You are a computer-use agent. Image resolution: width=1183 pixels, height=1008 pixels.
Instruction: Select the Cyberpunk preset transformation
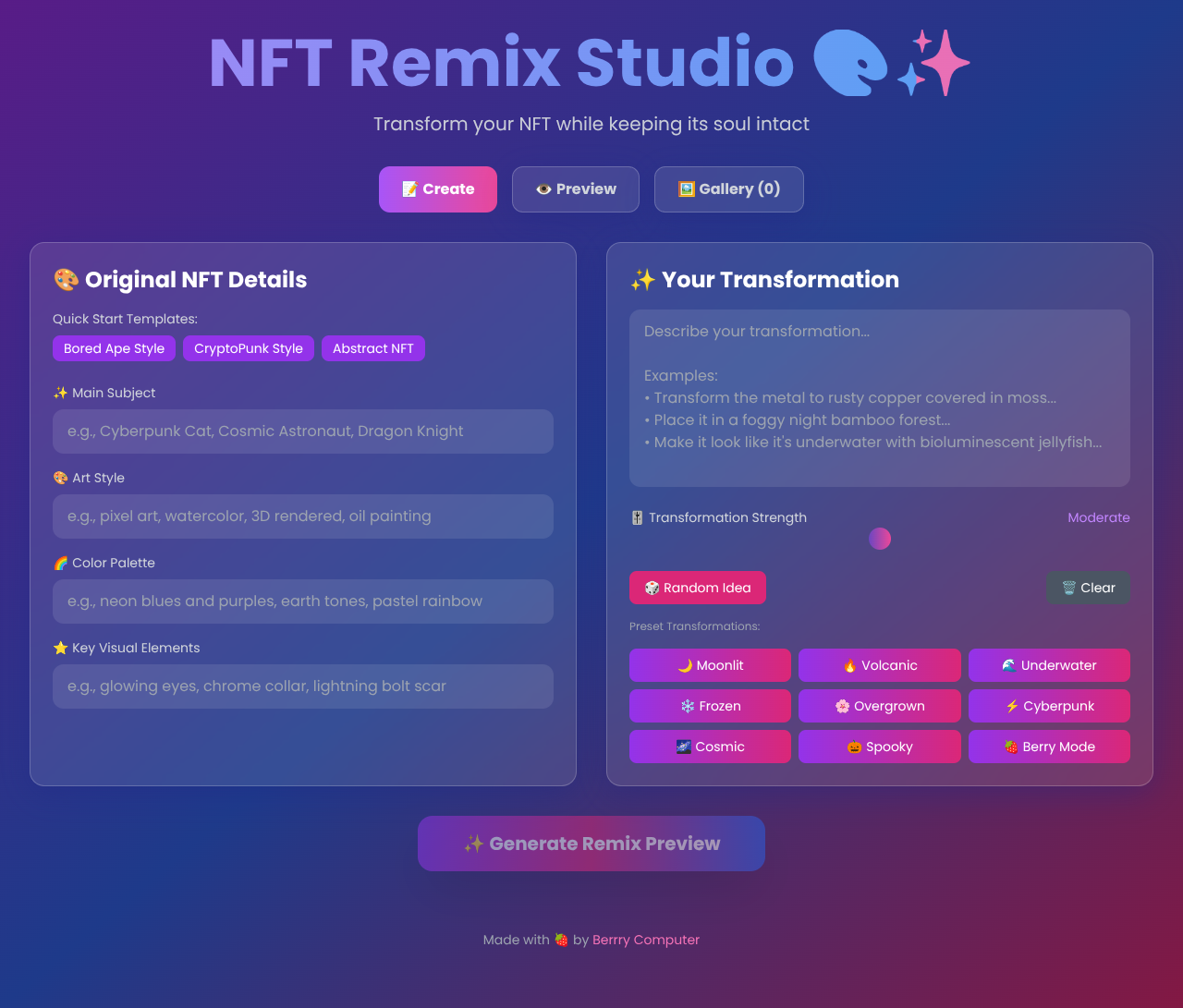click(x=1049, y=706)
